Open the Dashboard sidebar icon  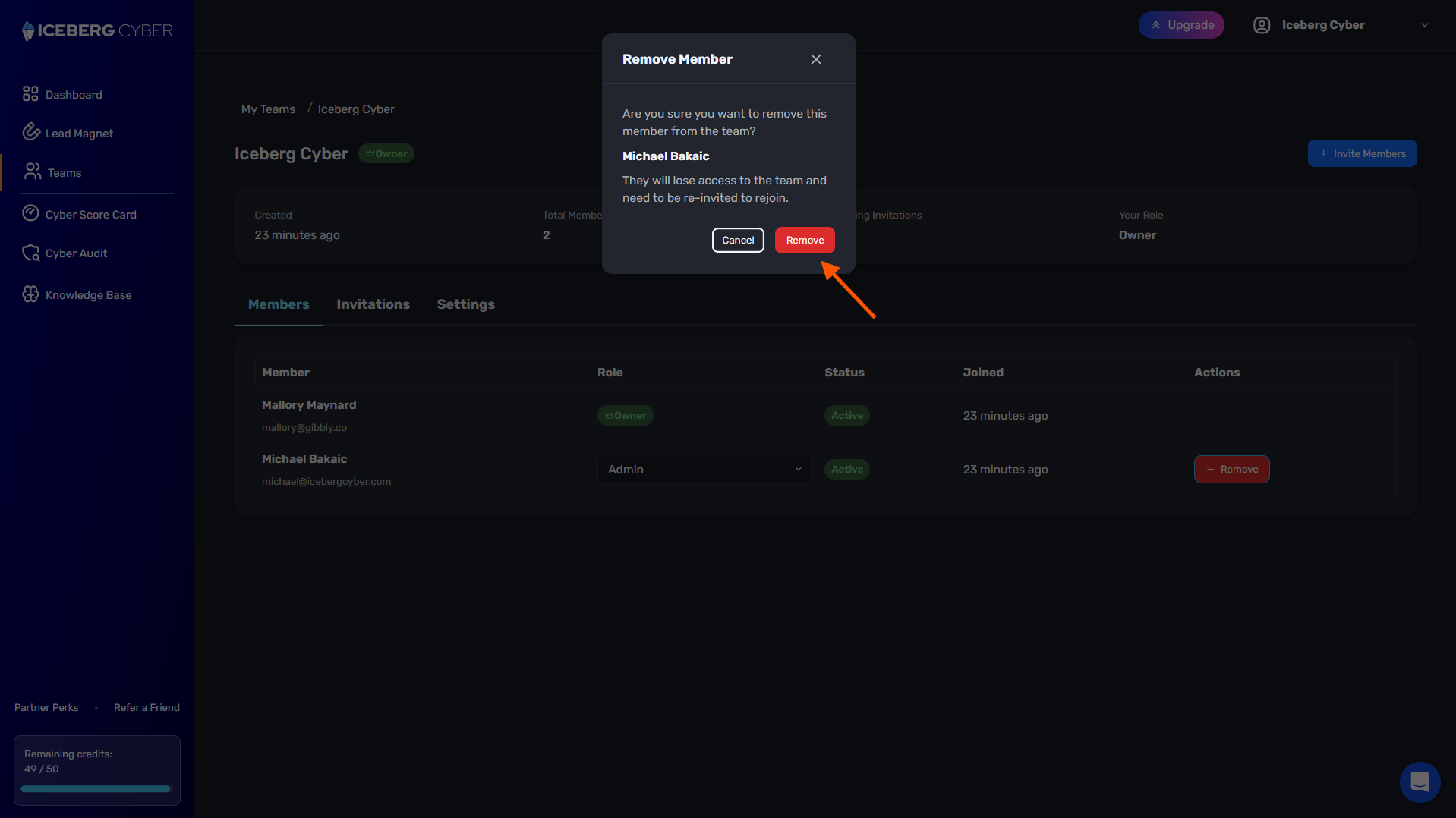pyautogui.click(x=30, y=93)
